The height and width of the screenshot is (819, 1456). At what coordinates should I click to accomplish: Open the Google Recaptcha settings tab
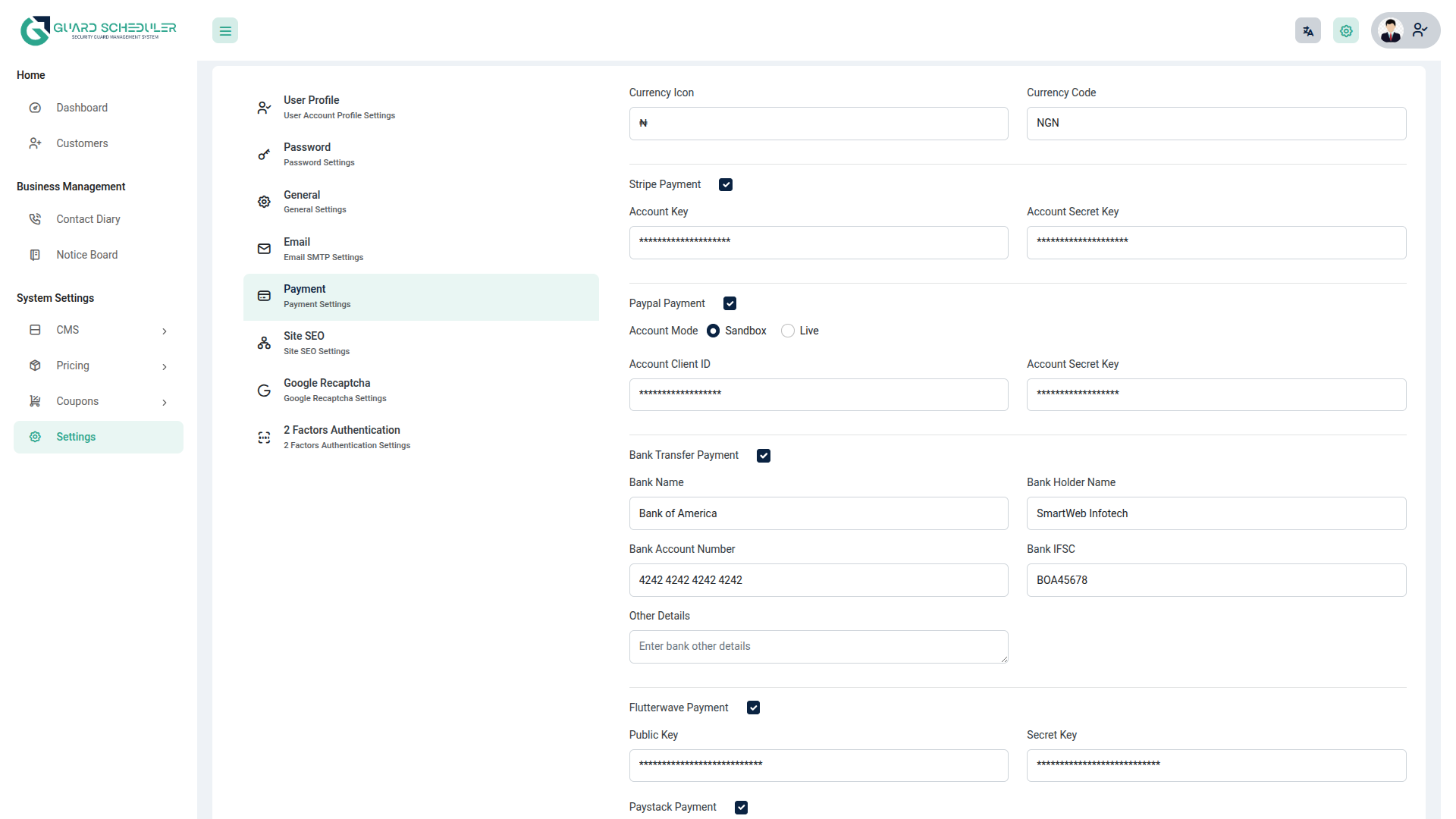334,390
